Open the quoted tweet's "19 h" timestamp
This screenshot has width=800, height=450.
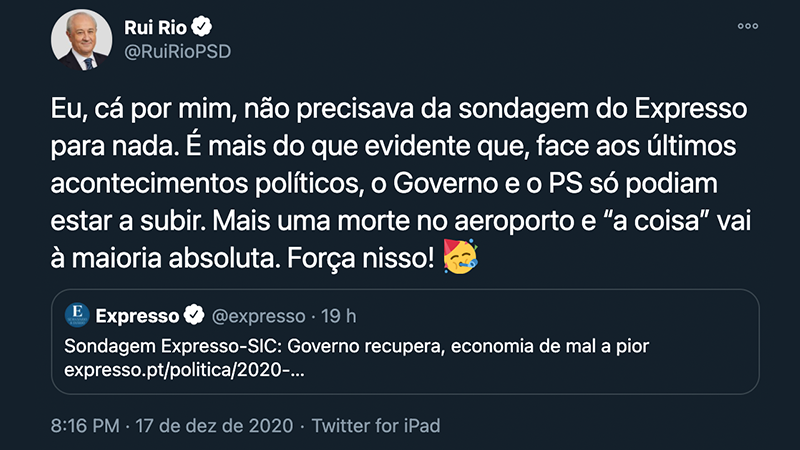pos(340,316)
